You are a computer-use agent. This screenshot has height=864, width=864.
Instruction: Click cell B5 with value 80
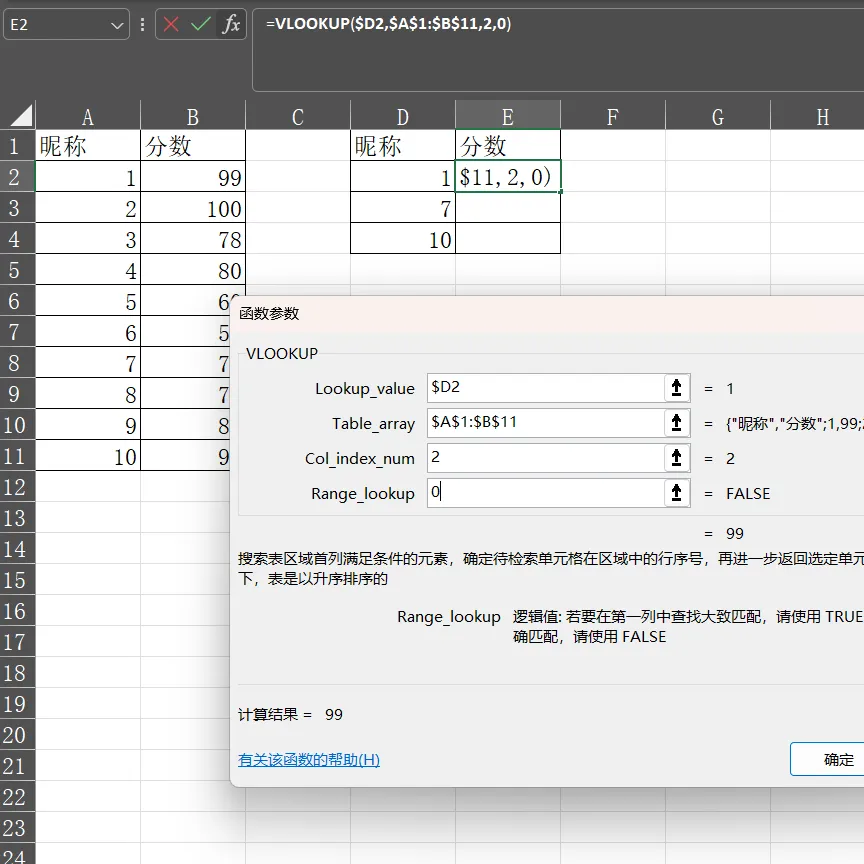click(193, 269)
